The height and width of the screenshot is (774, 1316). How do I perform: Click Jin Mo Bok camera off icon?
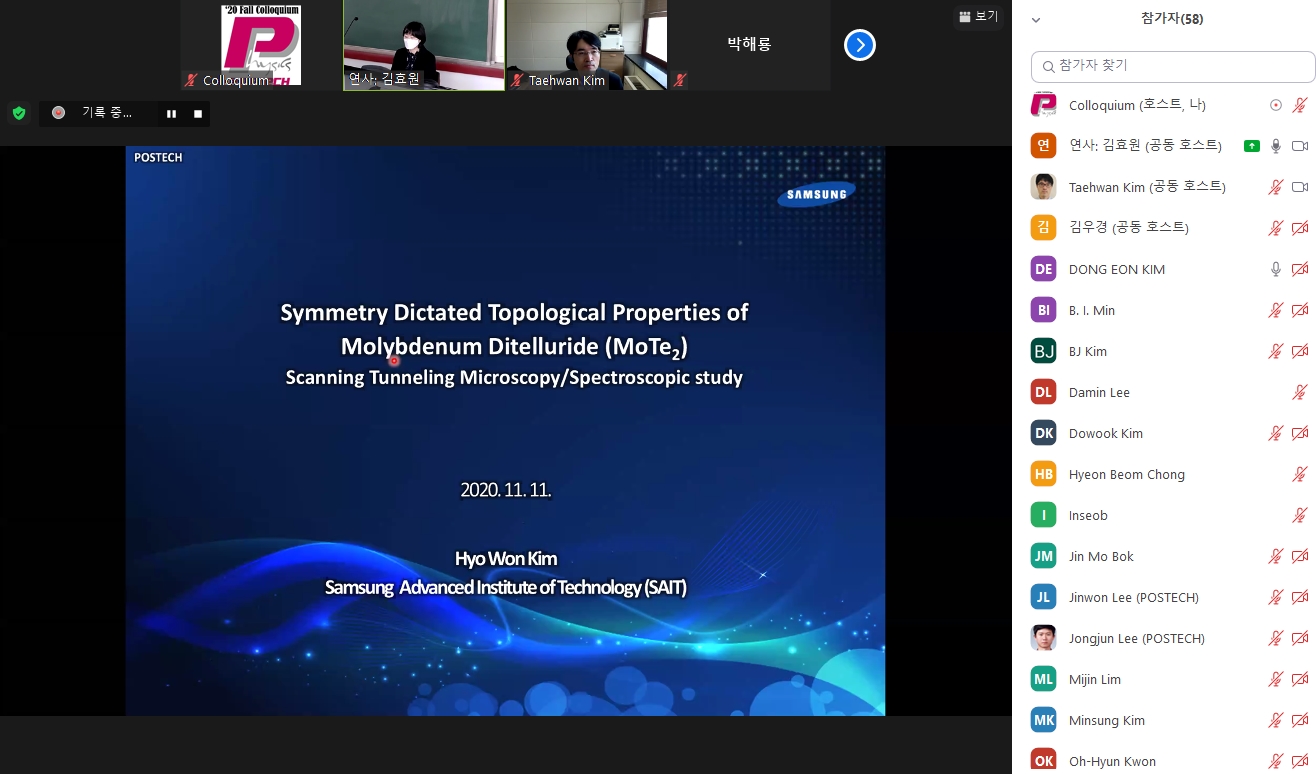(1300, 556)
